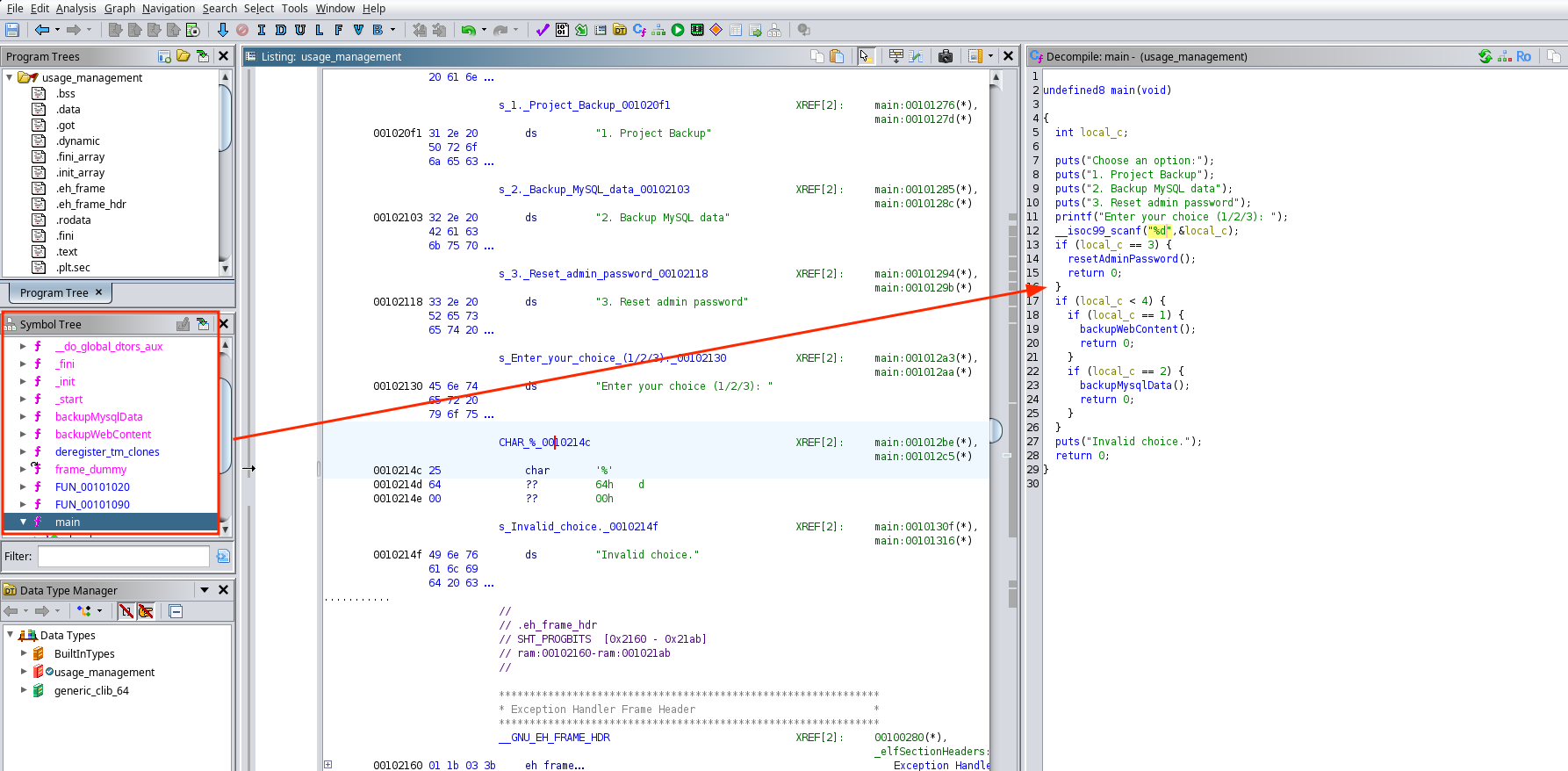Click collapse all icon in Data Type Manager
Screen dimensions: 1568x771
tap(176, 611)
